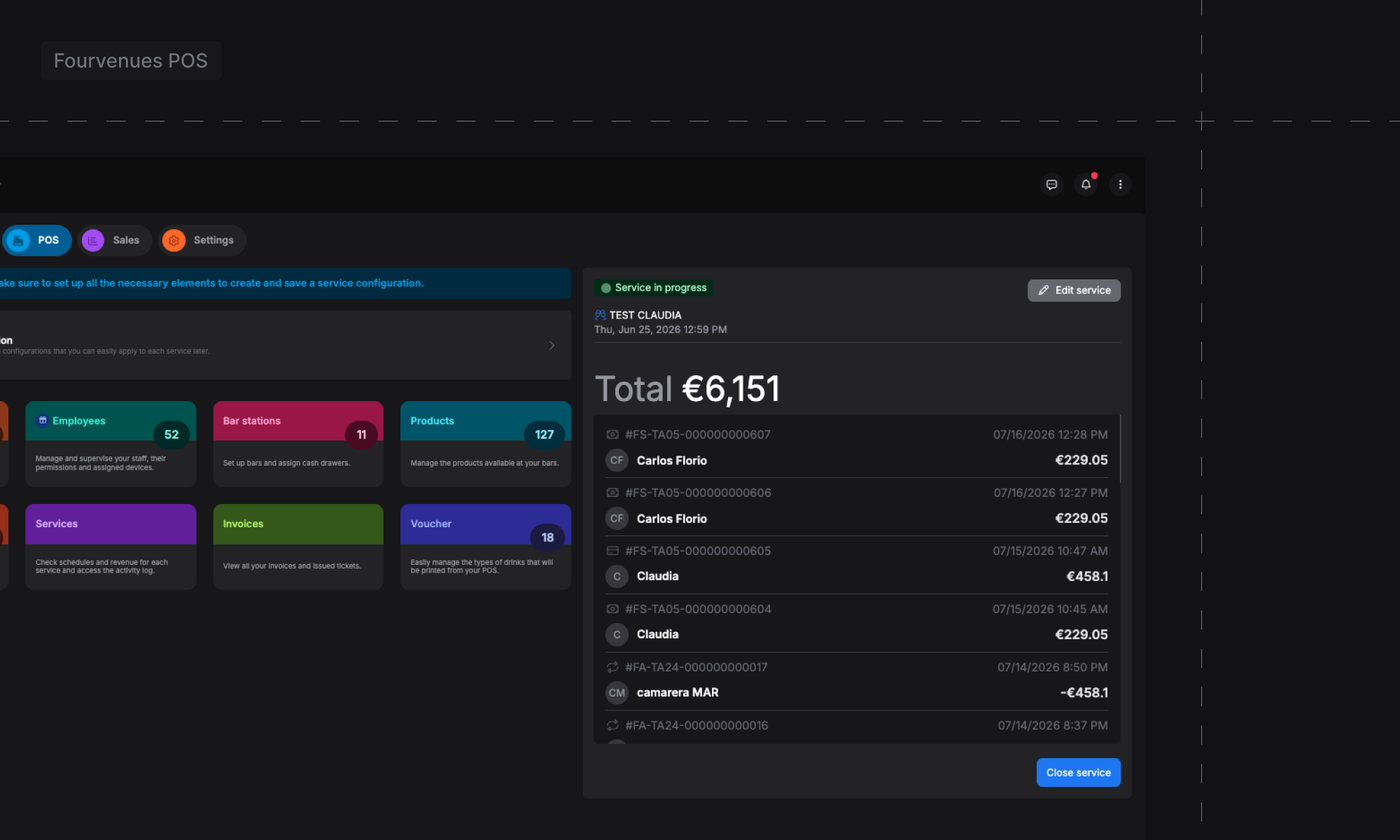Click the Bar stations count badge 11
This screenshot has height=840, width=1400.
361,435
